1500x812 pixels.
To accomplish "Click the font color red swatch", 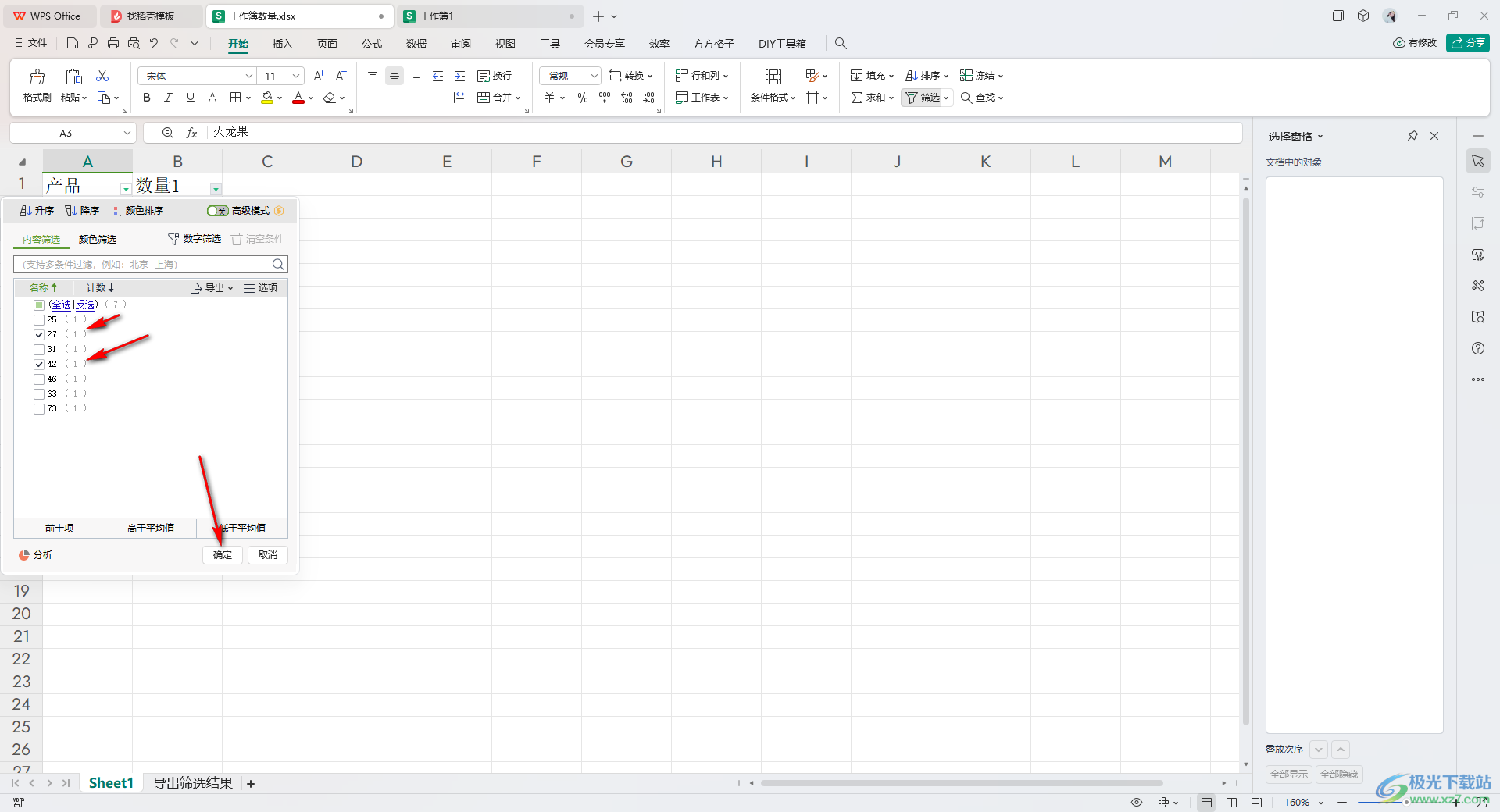I will [x=298, y=98].
